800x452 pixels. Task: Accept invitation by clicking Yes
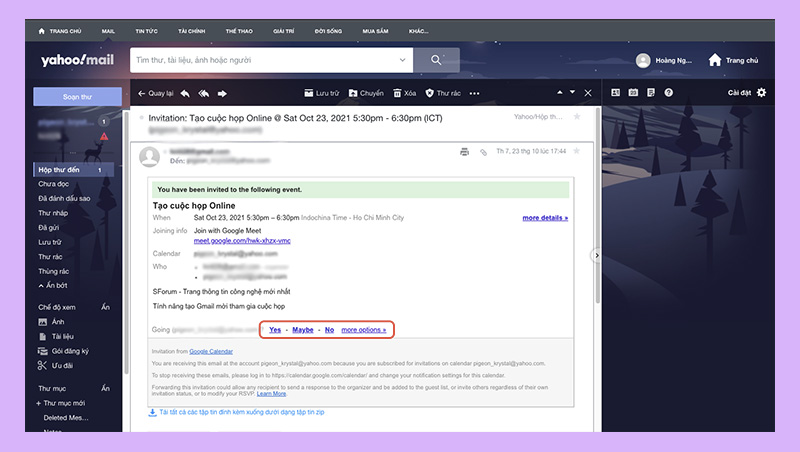pyautogui.click(x=275, y=330)
